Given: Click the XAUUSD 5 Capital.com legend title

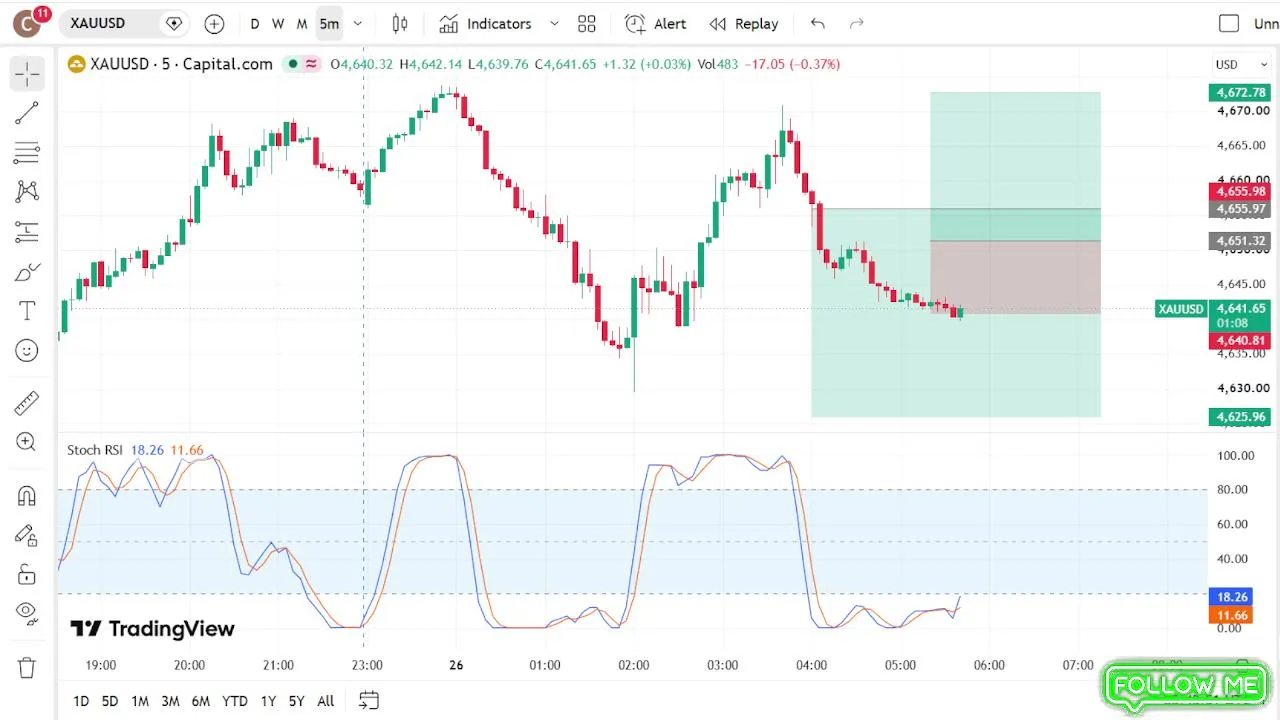Looking at the screenshot, I should 181,64.
